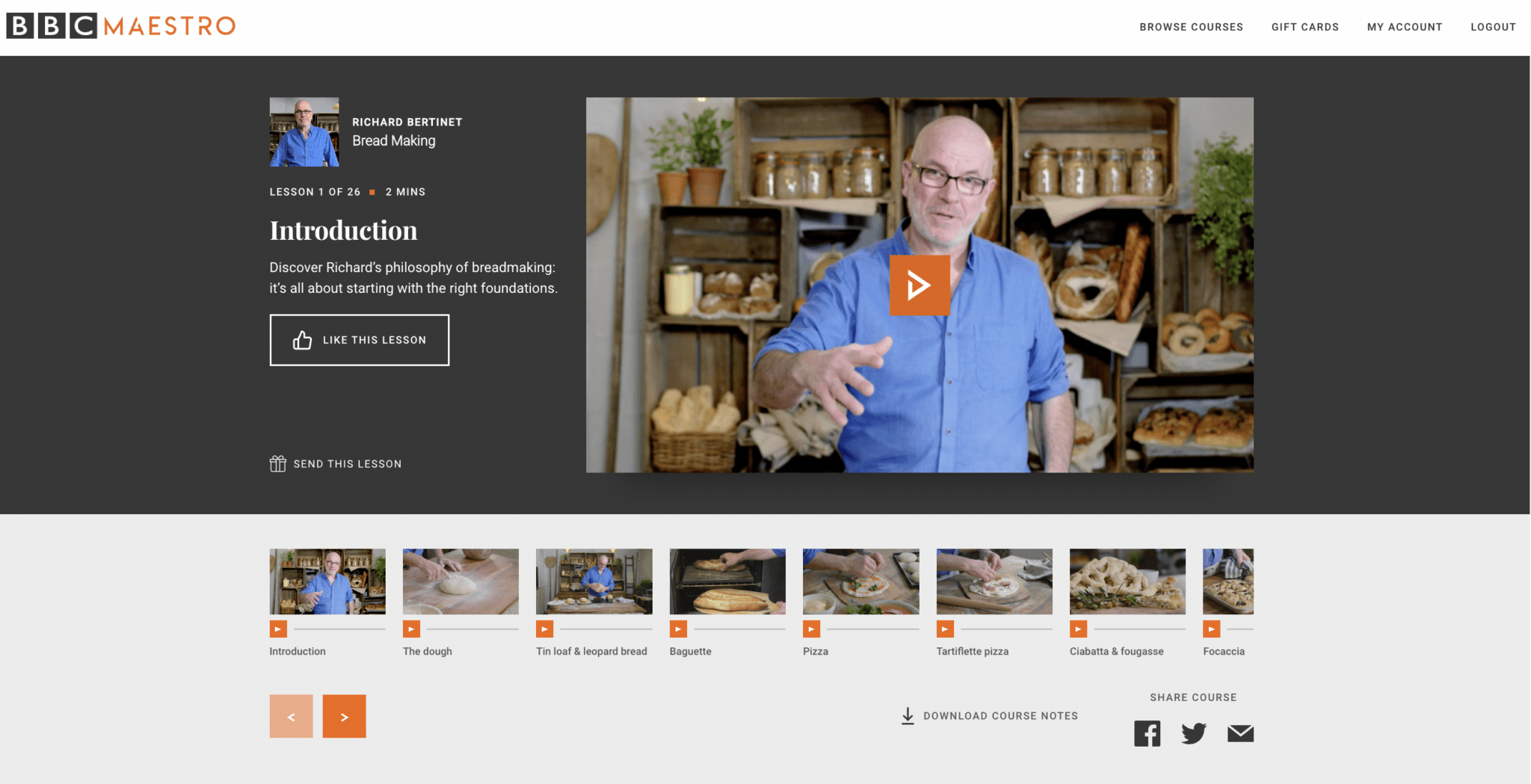Play the Pizza lesson via its orange play icon
Image resolution: width=1531 pixels, height=784 pixels.
pos(812,629)
